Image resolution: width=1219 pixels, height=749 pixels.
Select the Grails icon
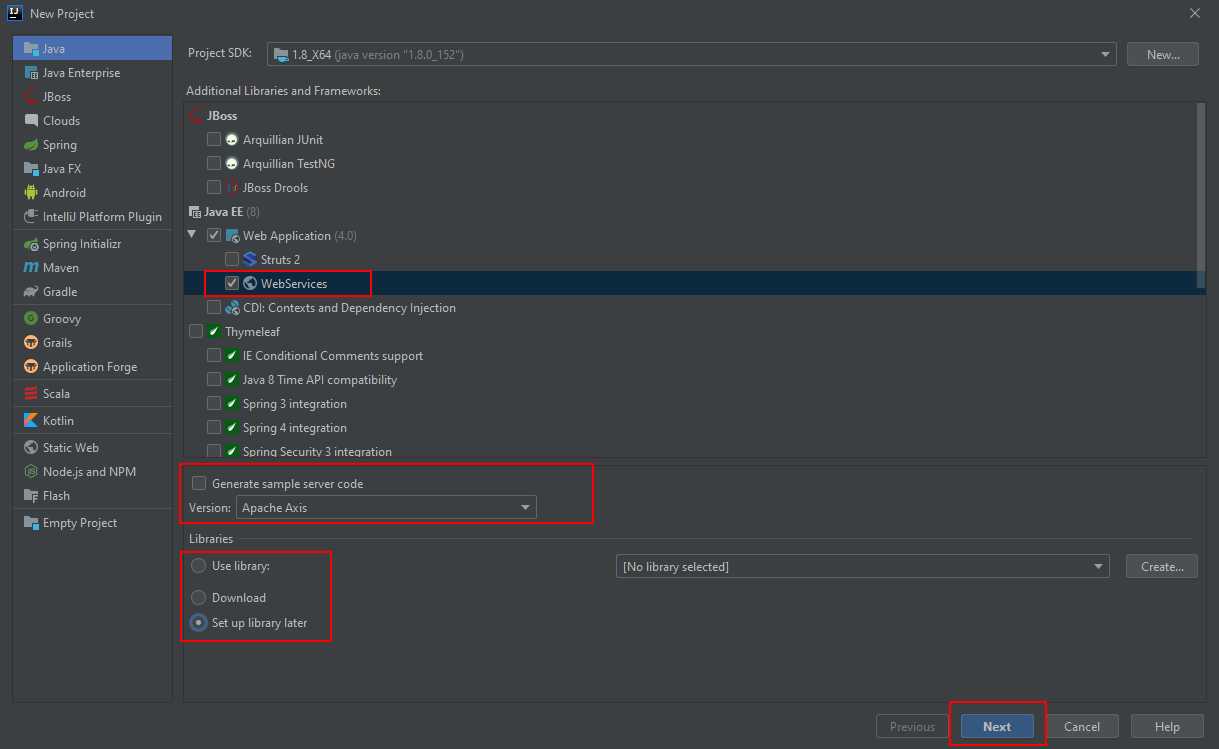[31, 342]
